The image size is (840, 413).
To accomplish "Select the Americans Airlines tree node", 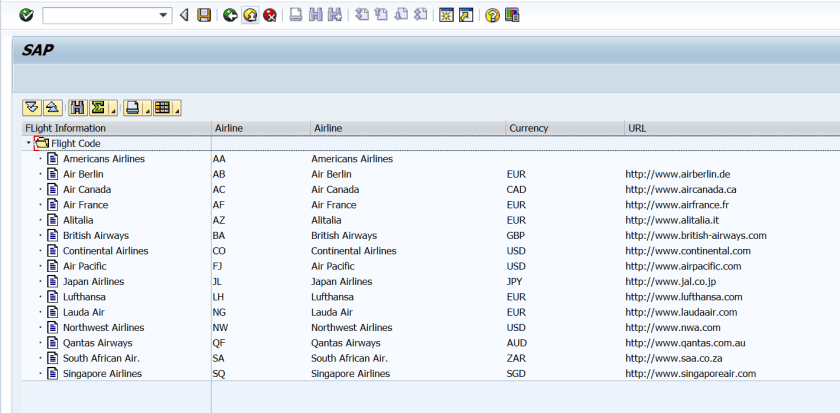I will click(104, 159).
